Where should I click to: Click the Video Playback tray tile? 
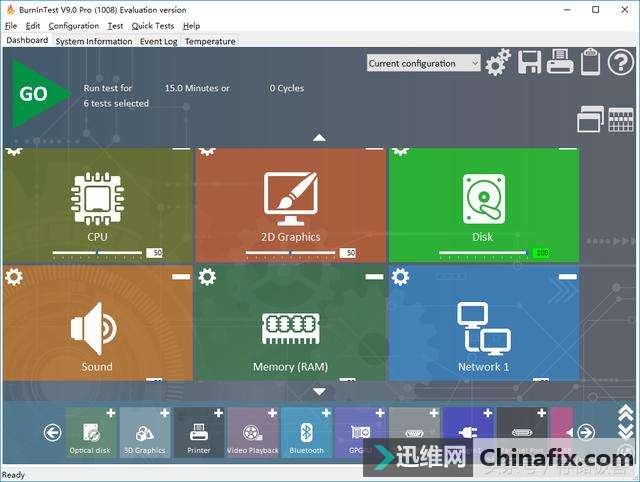pos(253,433)
